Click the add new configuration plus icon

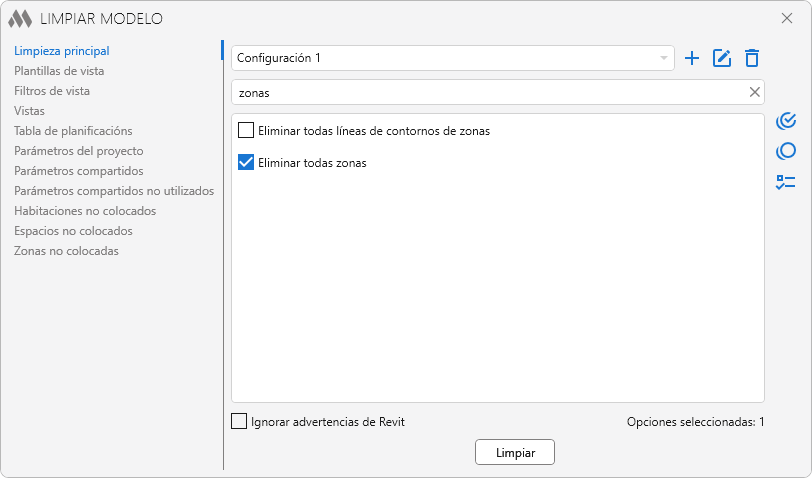click(691, 58)
